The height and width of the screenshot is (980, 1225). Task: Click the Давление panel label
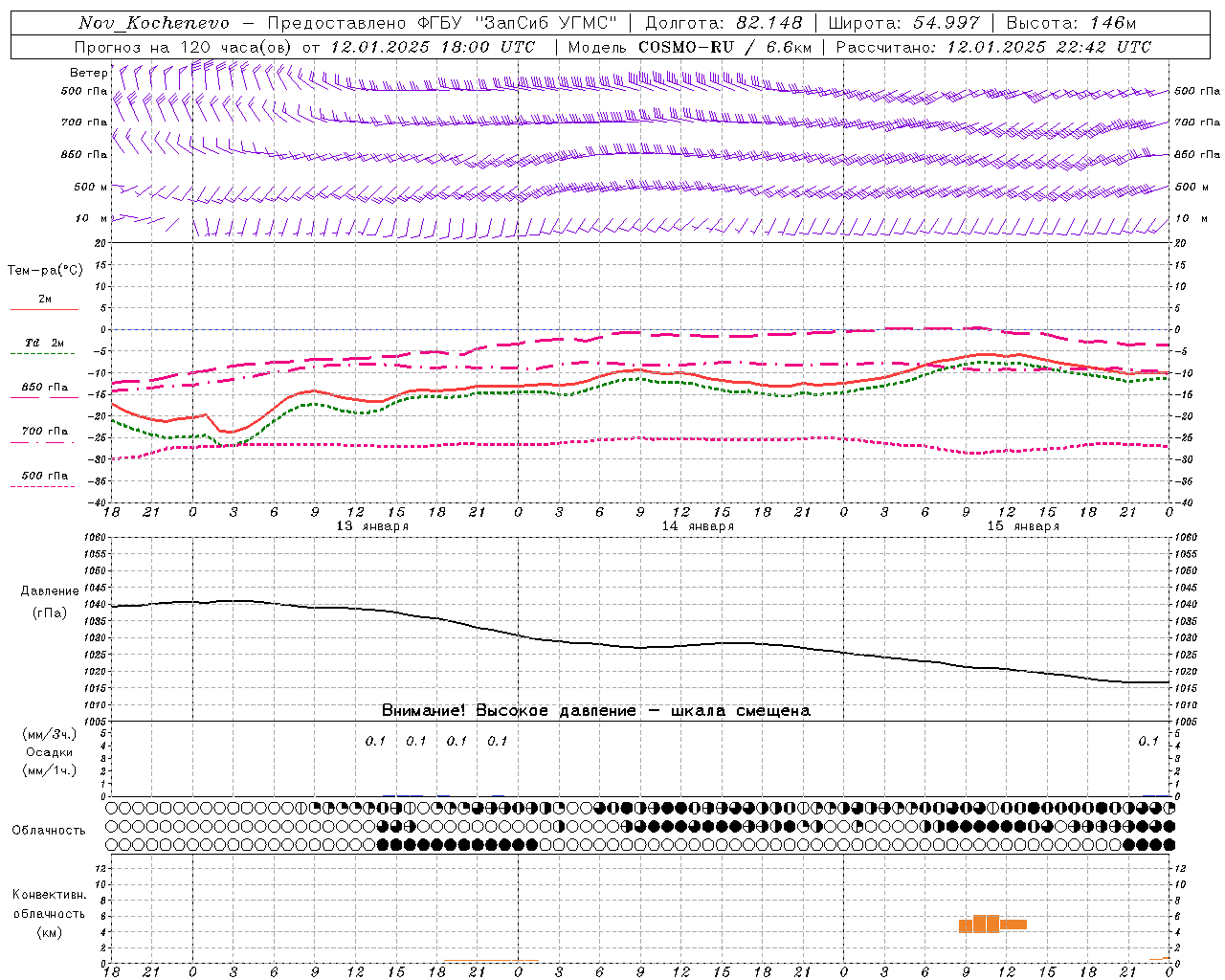click(x=49, y=592)
